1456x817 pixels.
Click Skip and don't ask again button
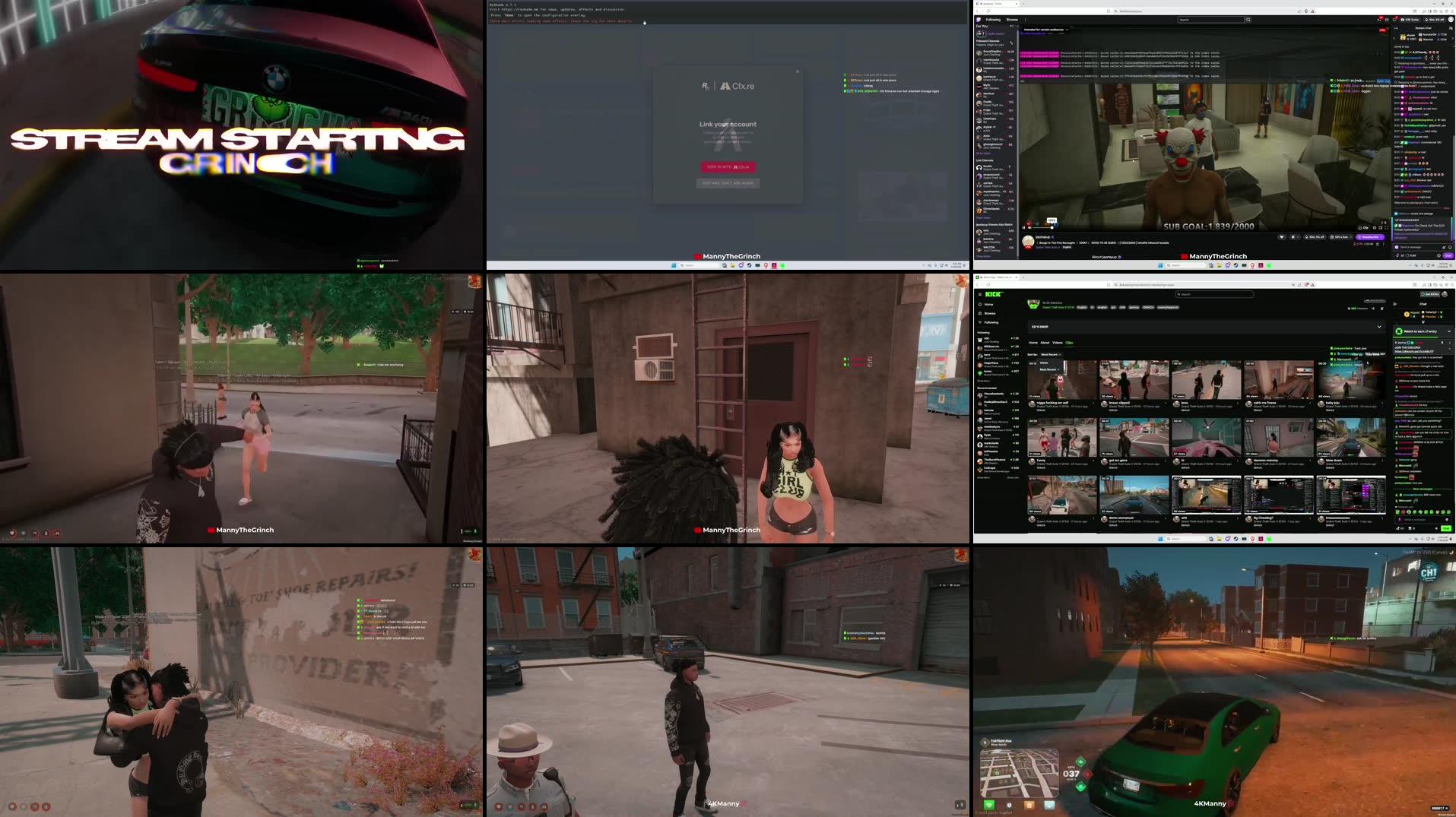pos(728,182)
